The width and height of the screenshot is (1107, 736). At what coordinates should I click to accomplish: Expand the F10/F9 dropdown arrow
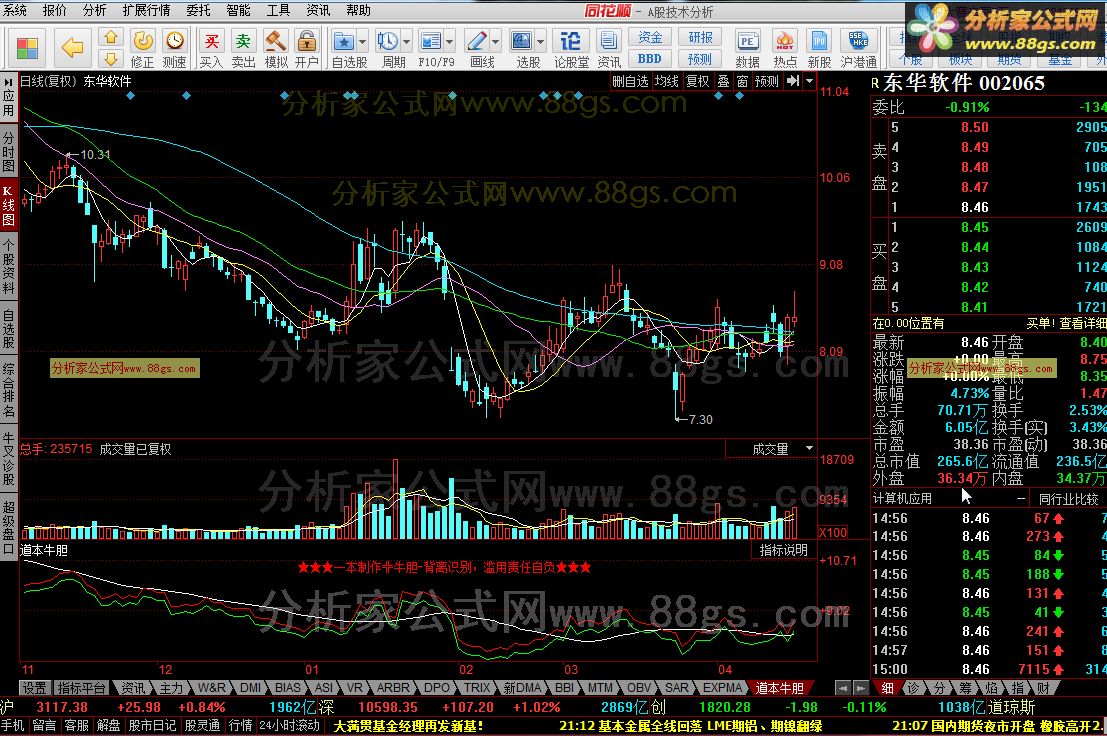point(450,42)
